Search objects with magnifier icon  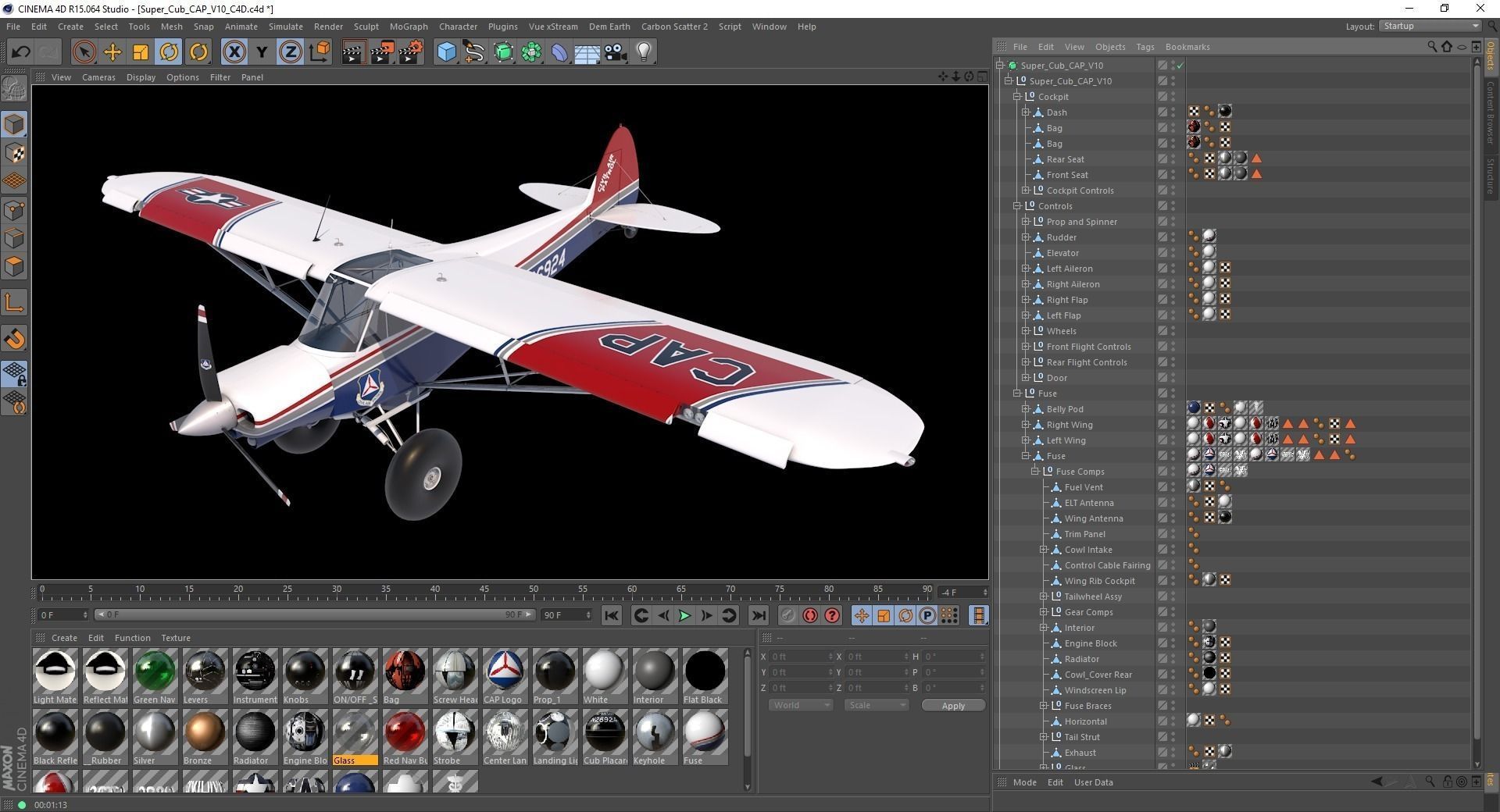(1432, 47)
